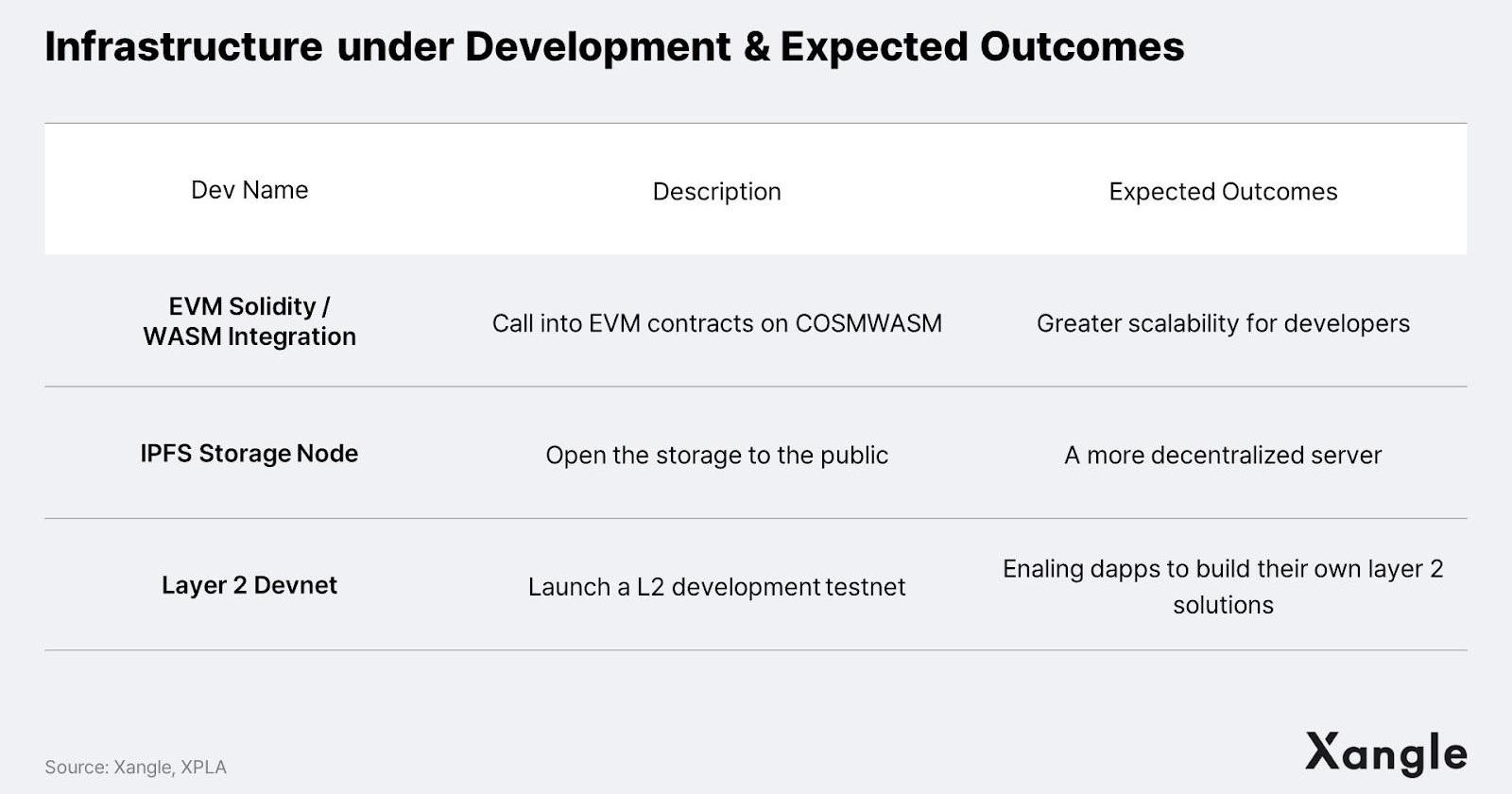
Task: Click the 'COSMWASM' word in description
Action: [868, 323]
